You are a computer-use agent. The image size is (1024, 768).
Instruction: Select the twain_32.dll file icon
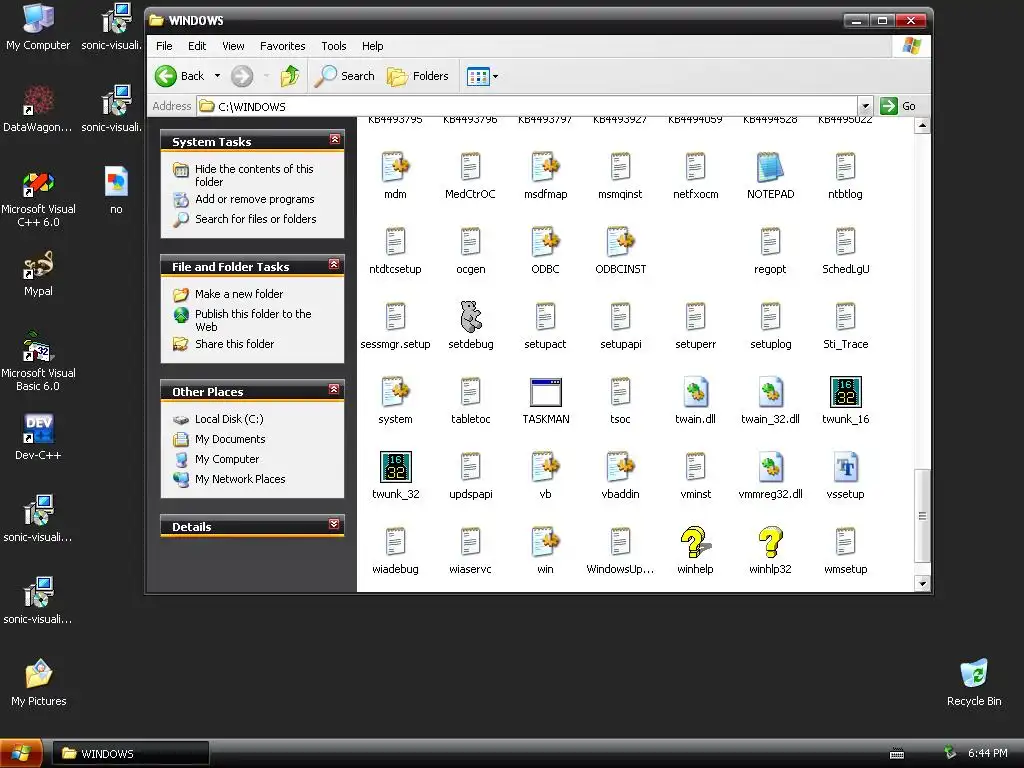770,392
